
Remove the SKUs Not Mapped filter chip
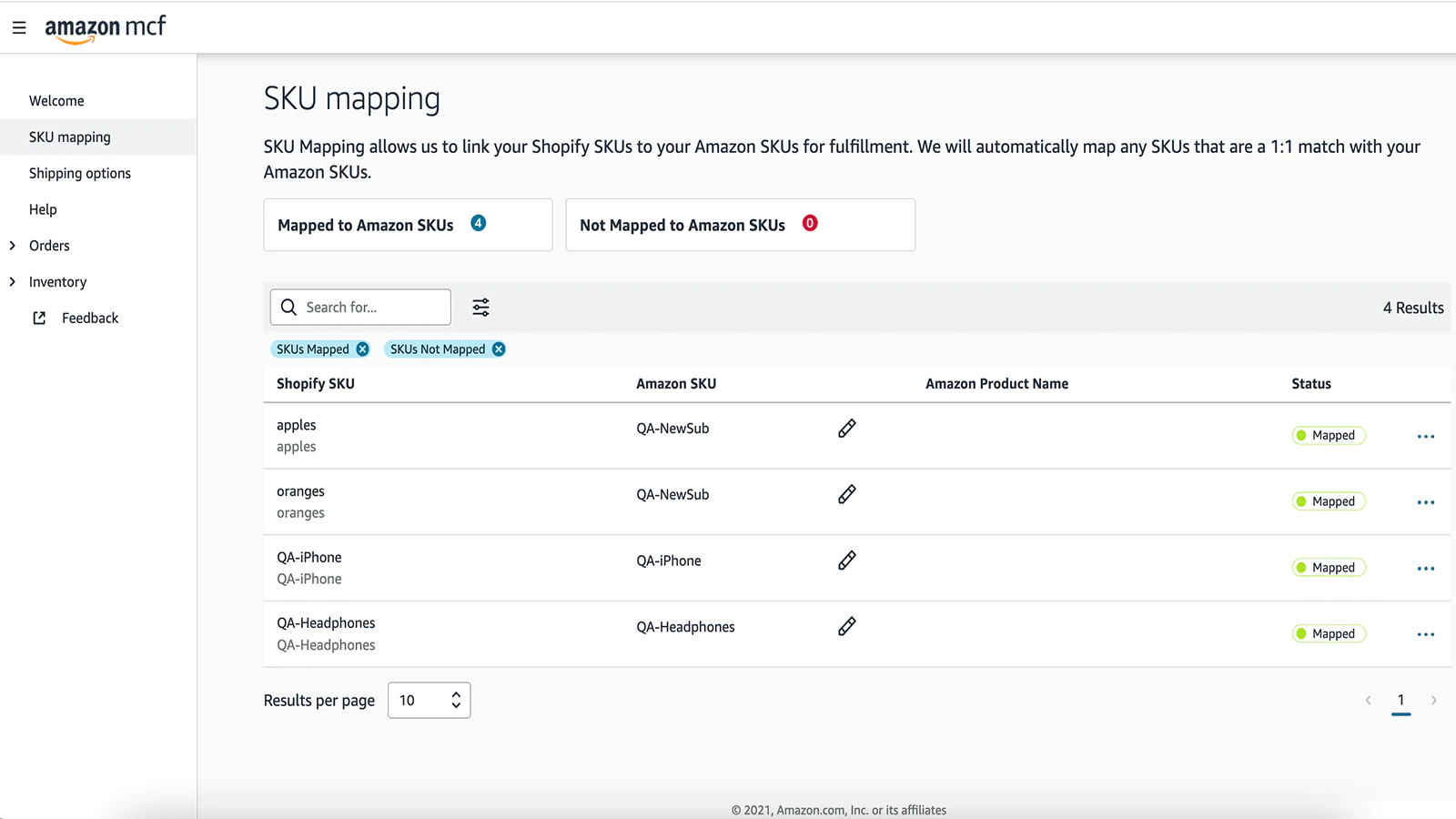click(x=499, y=349)
